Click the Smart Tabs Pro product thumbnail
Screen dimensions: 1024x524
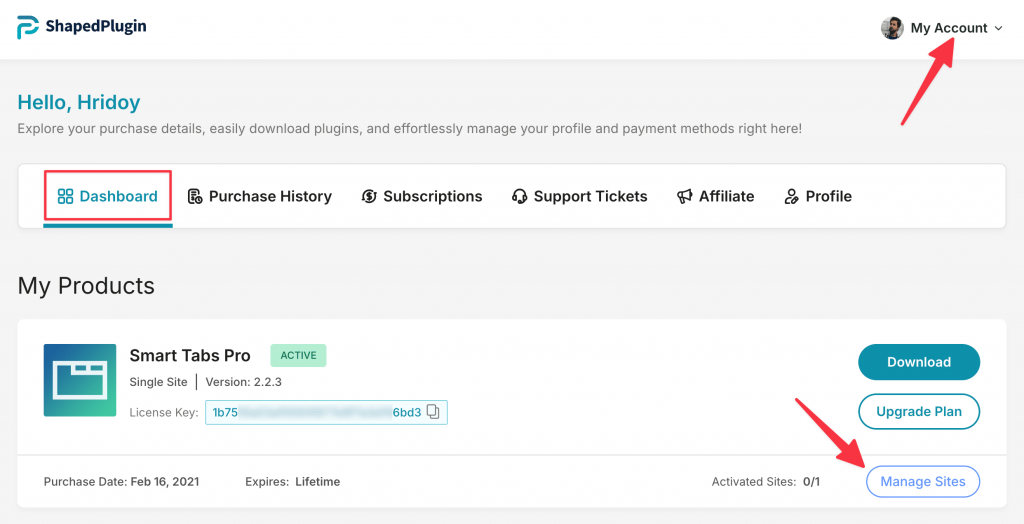(80, 380)
